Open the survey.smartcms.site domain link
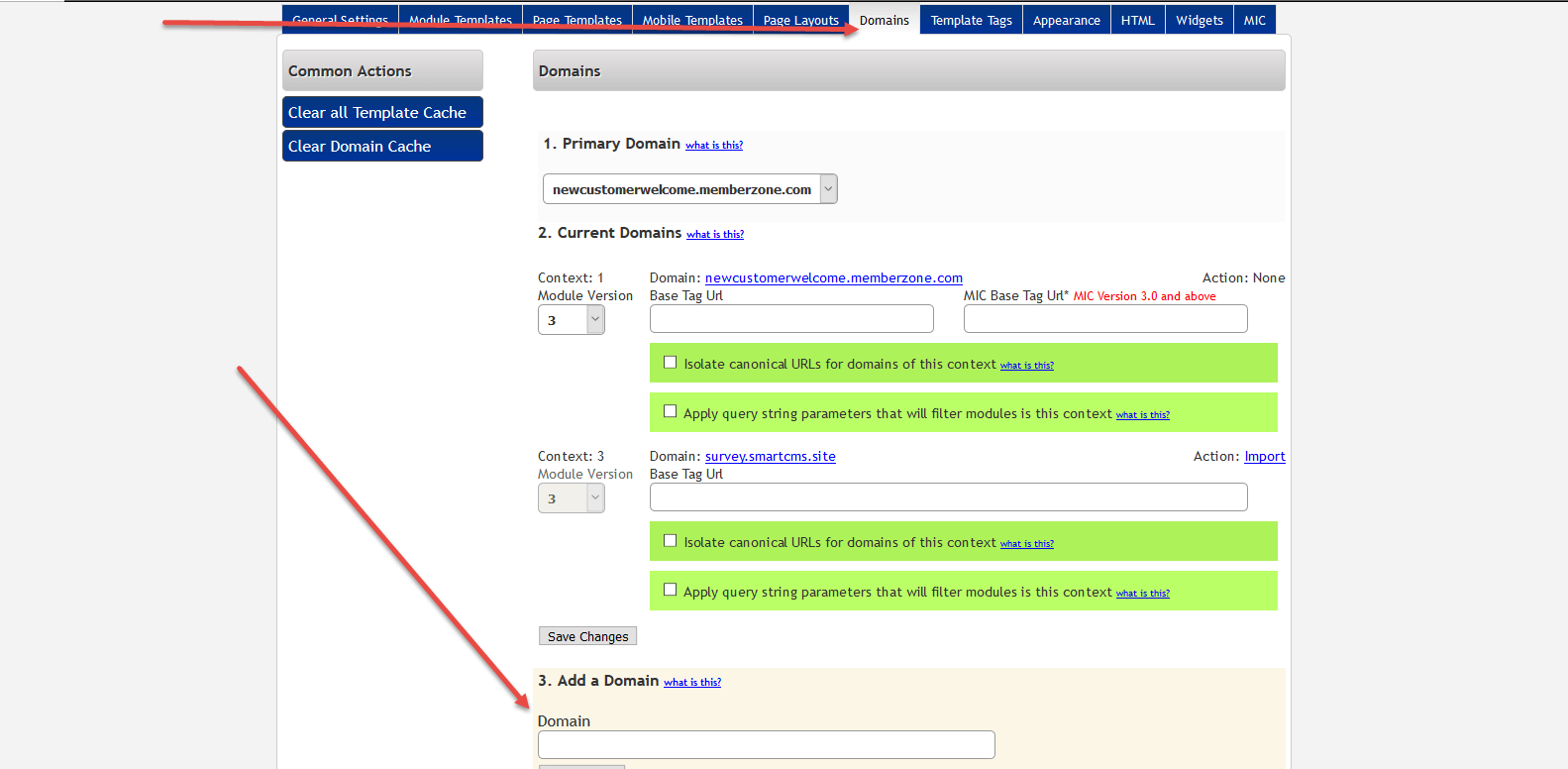The height and width of the screenshot is (769, 1568). tap(770, 456)
